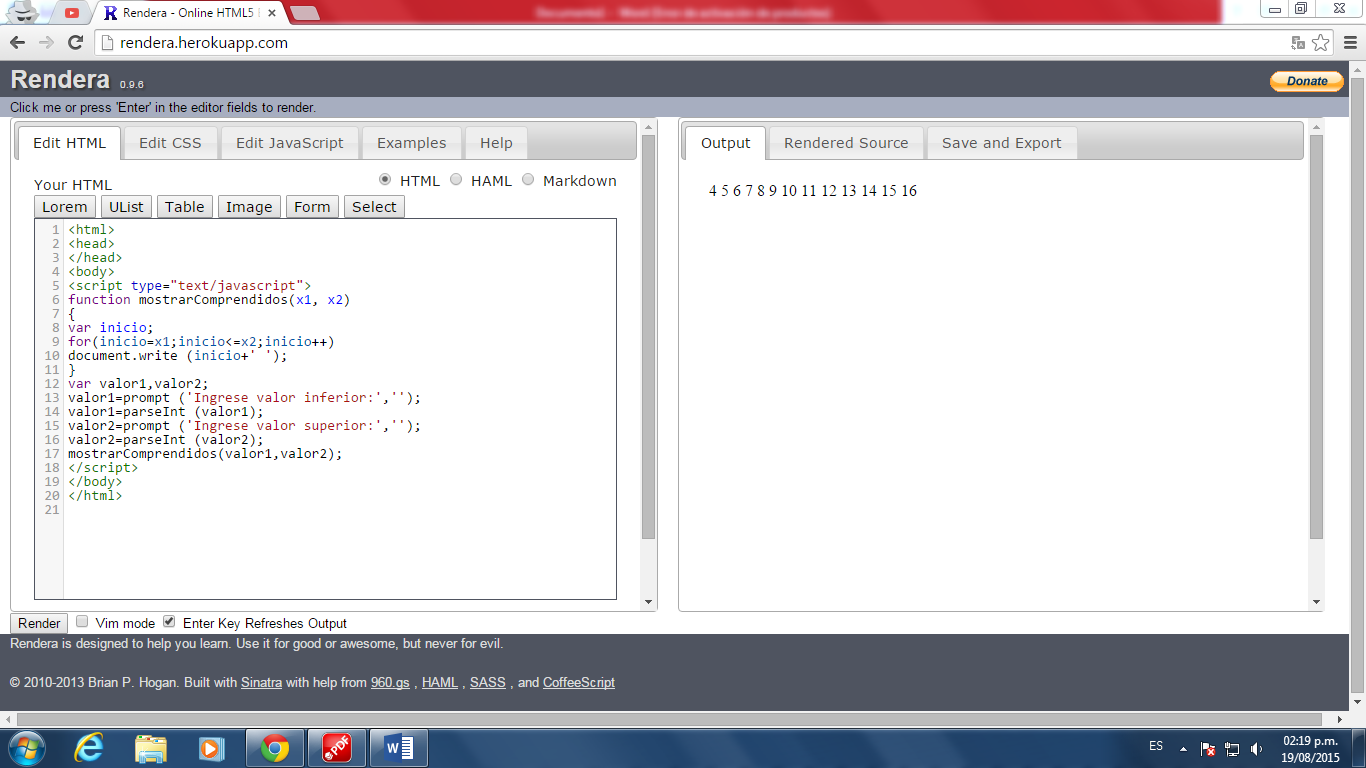1366x768 pixels.
Task: Click line 10 document.write code text
Action: tap(178, 355)
